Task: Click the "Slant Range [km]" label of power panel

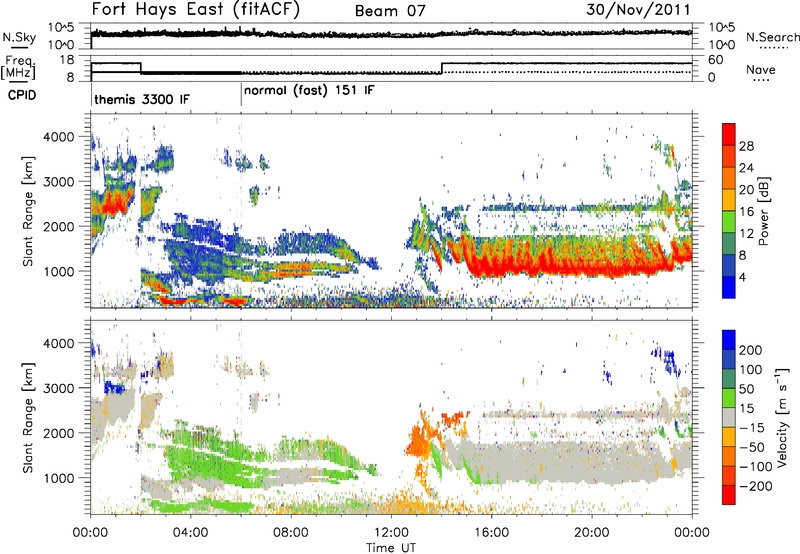Action: 28,211
